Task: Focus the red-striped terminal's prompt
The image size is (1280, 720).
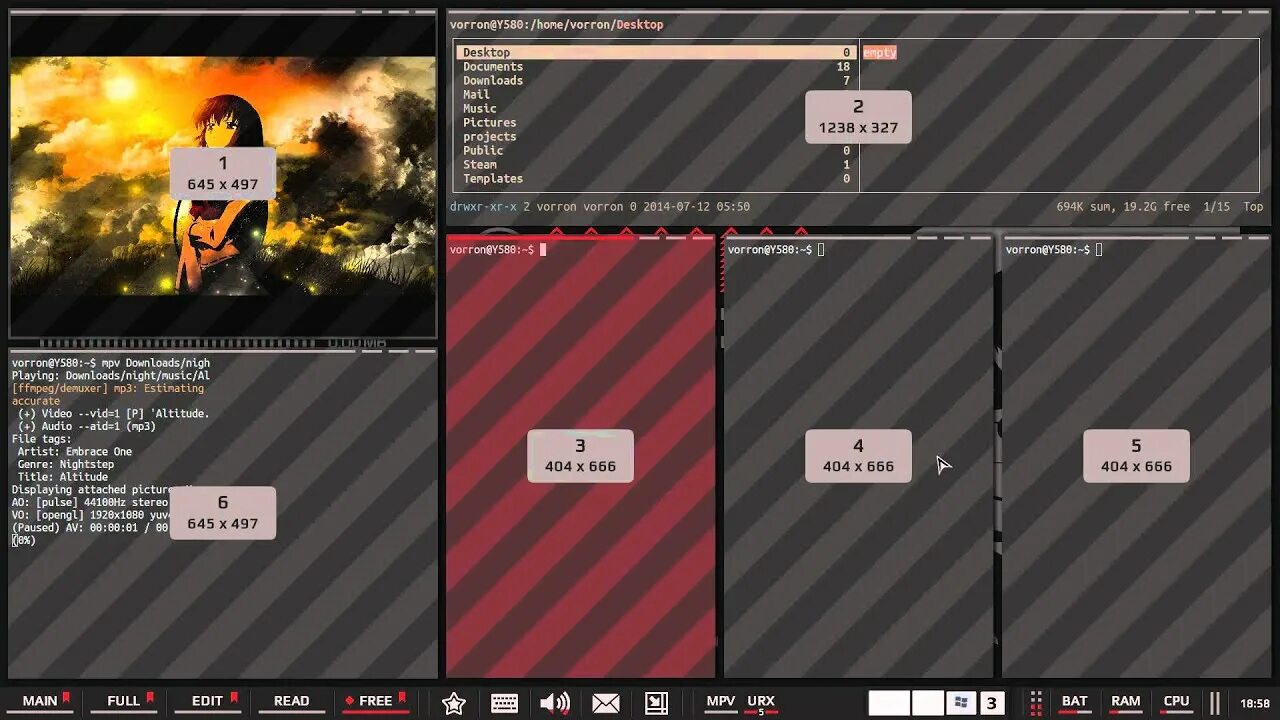Action: pyautogui.click(x=497, y=249)
